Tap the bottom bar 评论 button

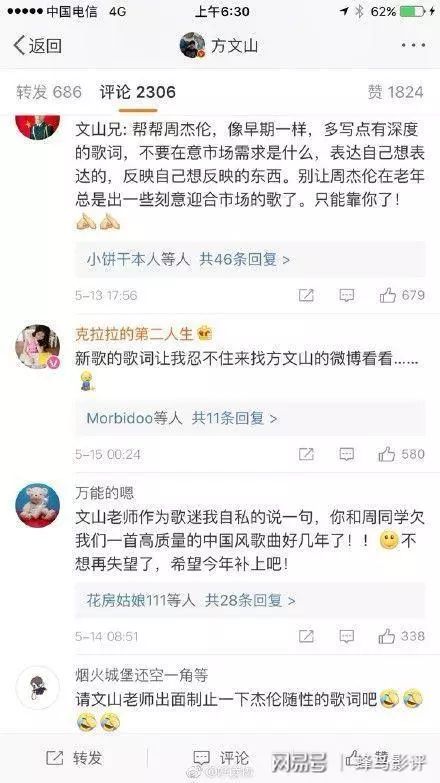pyautogui.click(x=220, y=758)
